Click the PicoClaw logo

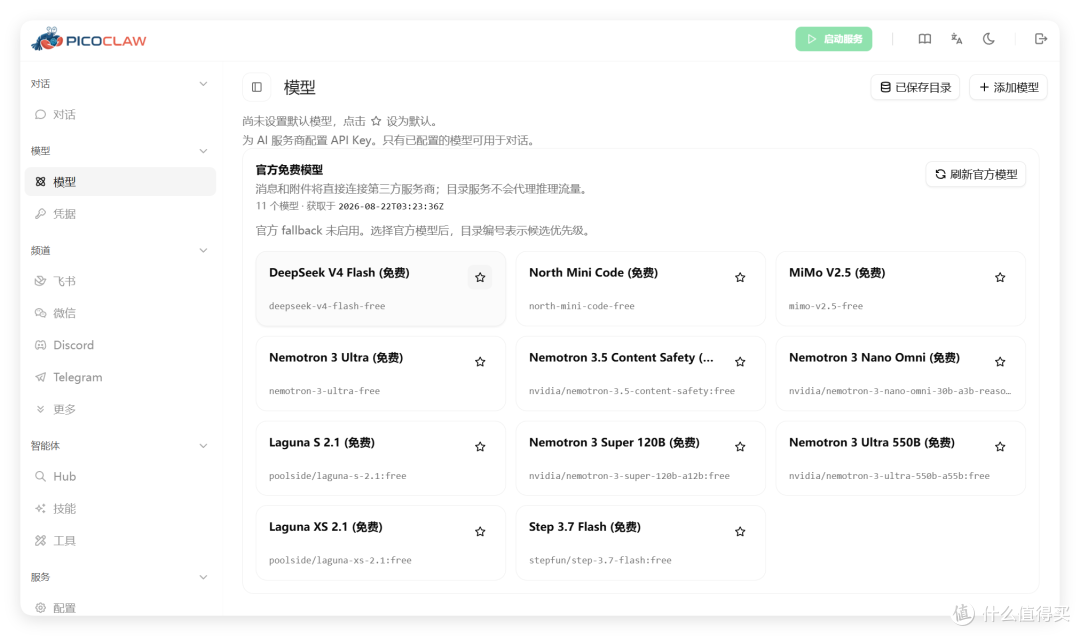tap(89, 40)
